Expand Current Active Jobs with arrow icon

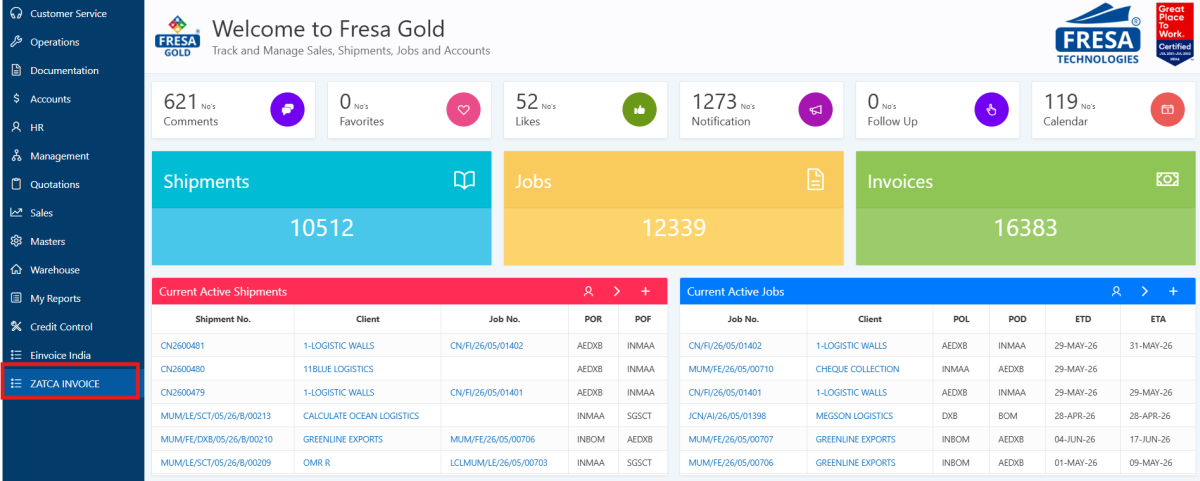pyautogui.click(x=1145, y=291)
